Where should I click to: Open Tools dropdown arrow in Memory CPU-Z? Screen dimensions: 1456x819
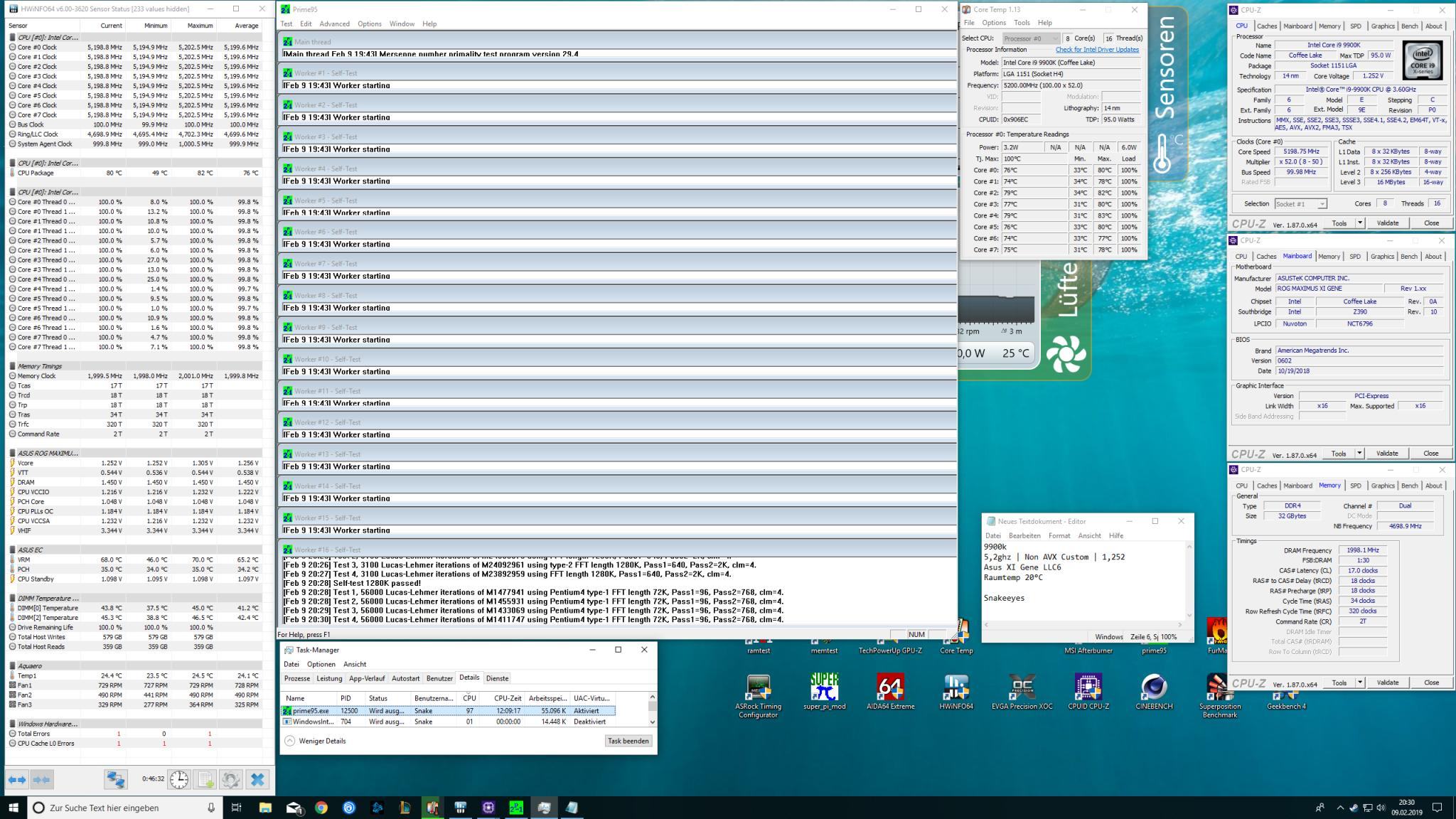[1359, 682]
